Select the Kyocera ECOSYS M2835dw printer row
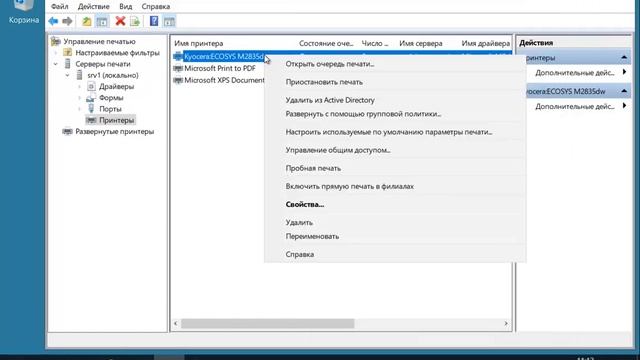The image size is (640, 360). pos(224,56)
